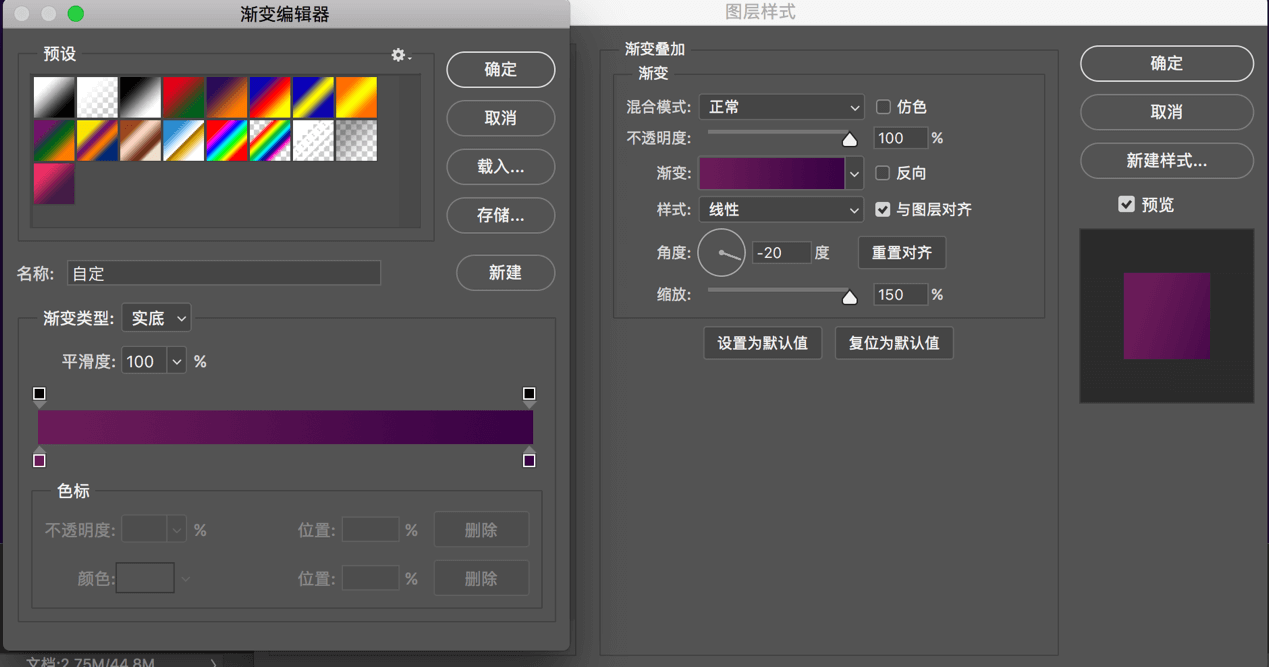Screen dimensions: 1269x667
Task: Click the 名称 name input field
Action: coord(224,273)
